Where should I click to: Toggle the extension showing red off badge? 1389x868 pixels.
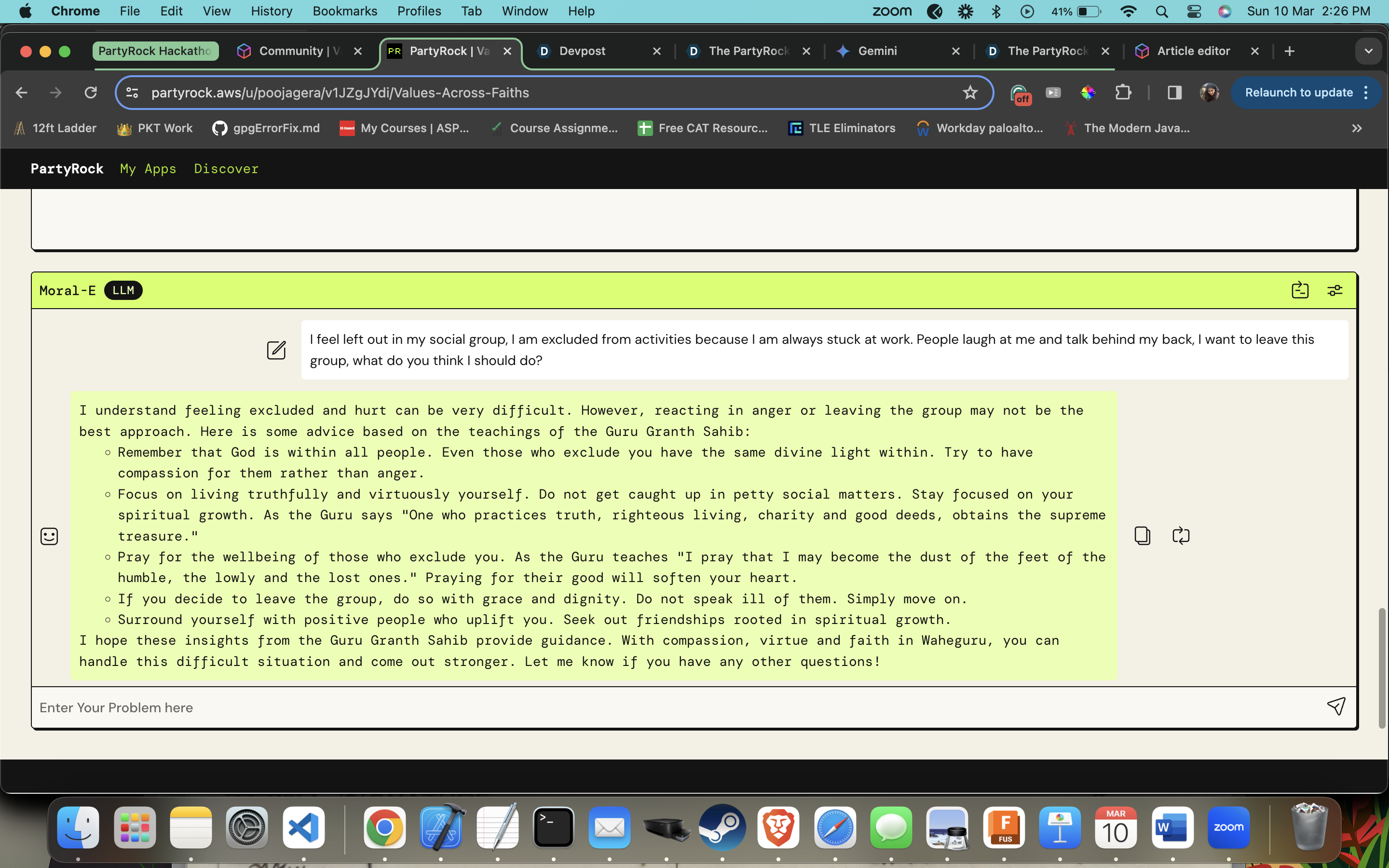1020,94
